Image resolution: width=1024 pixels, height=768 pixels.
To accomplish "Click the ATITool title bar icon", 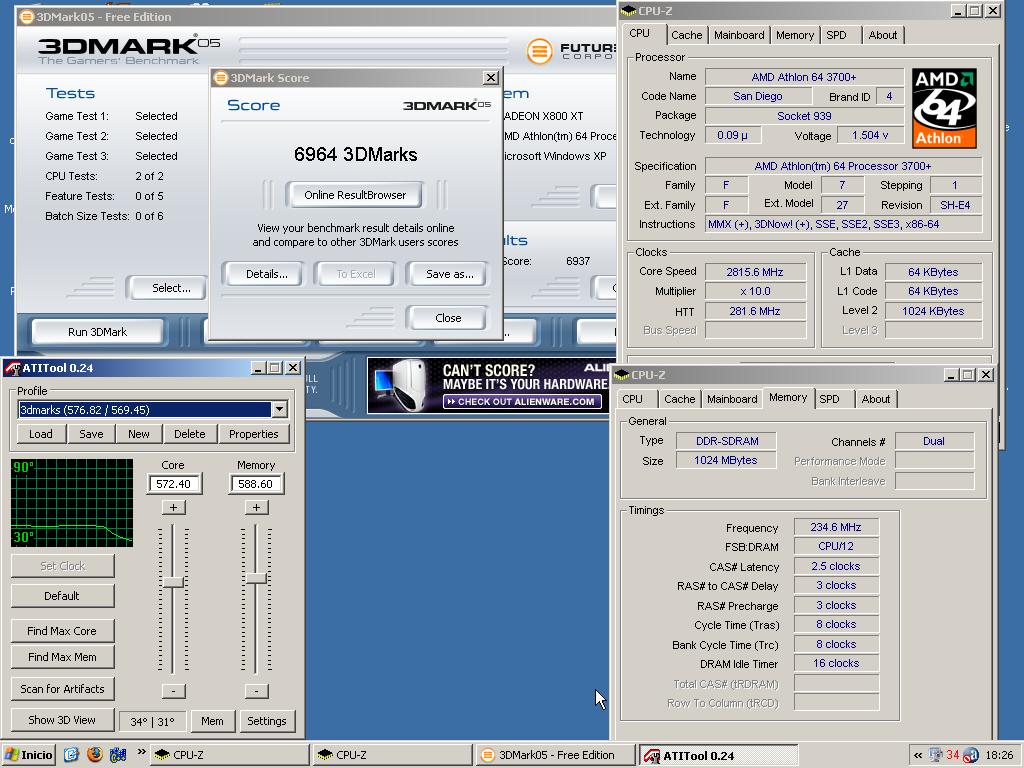I will click(12, 368).
